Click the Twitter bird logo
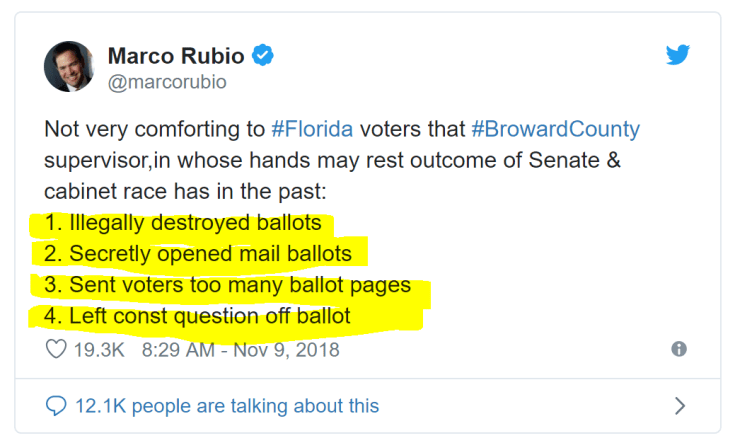 pyautogui.click(x=678, y=56)
